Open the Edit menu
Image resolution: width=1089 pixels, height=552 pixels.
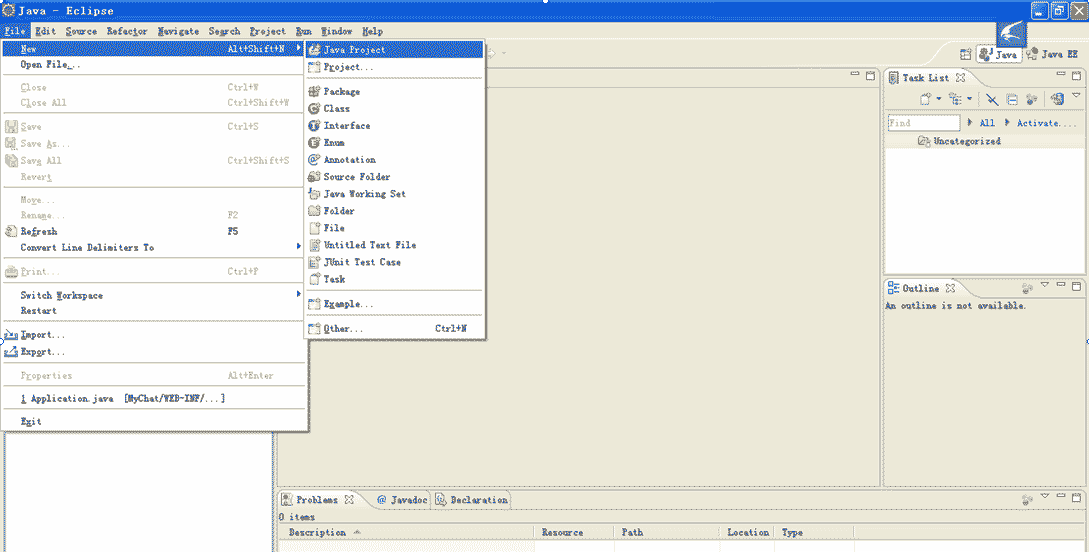coord(45,31)
